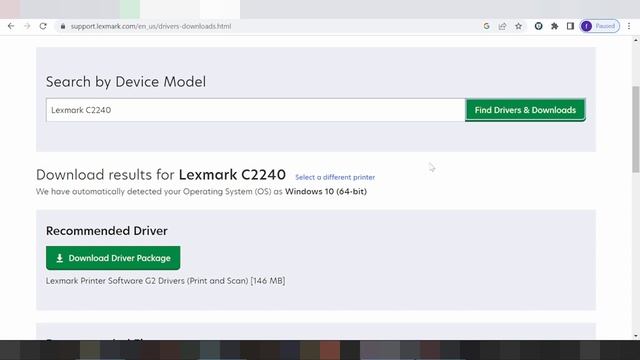Click the Lexmark C2240 search field
640x360 pixels.
[x=256, y=110]
